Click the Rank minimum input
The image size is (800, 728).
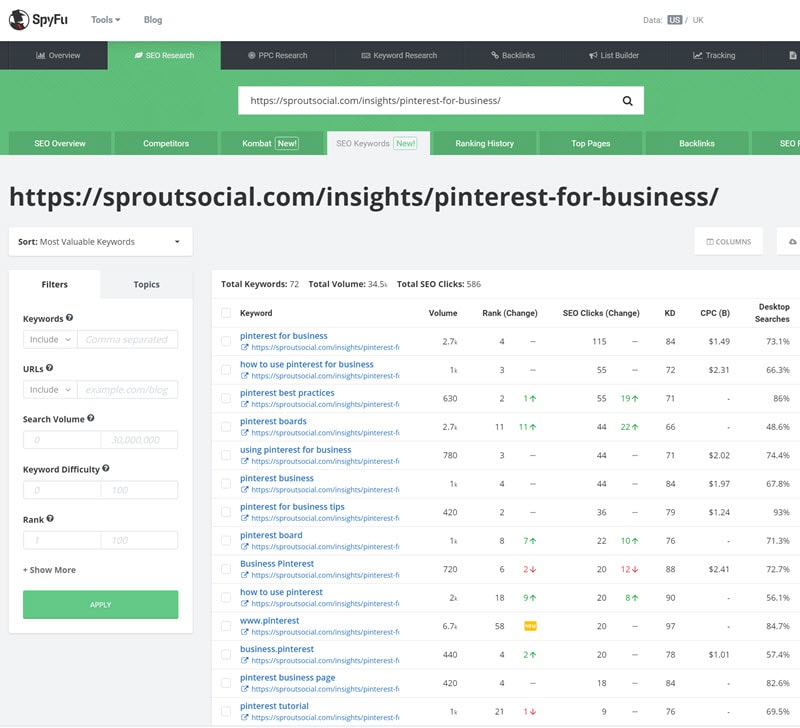62,540
